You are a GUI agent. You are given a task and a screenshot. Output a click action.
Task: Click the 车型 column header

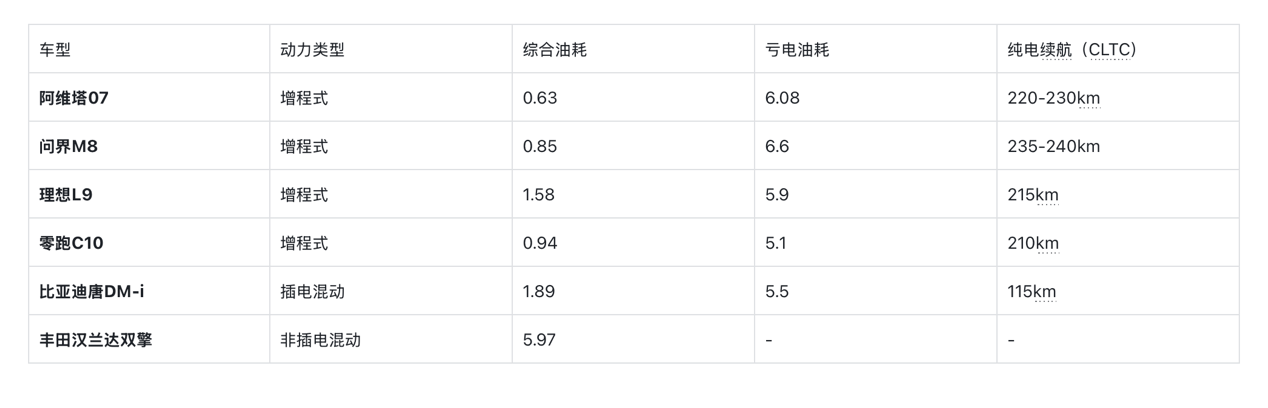[55, 50]
